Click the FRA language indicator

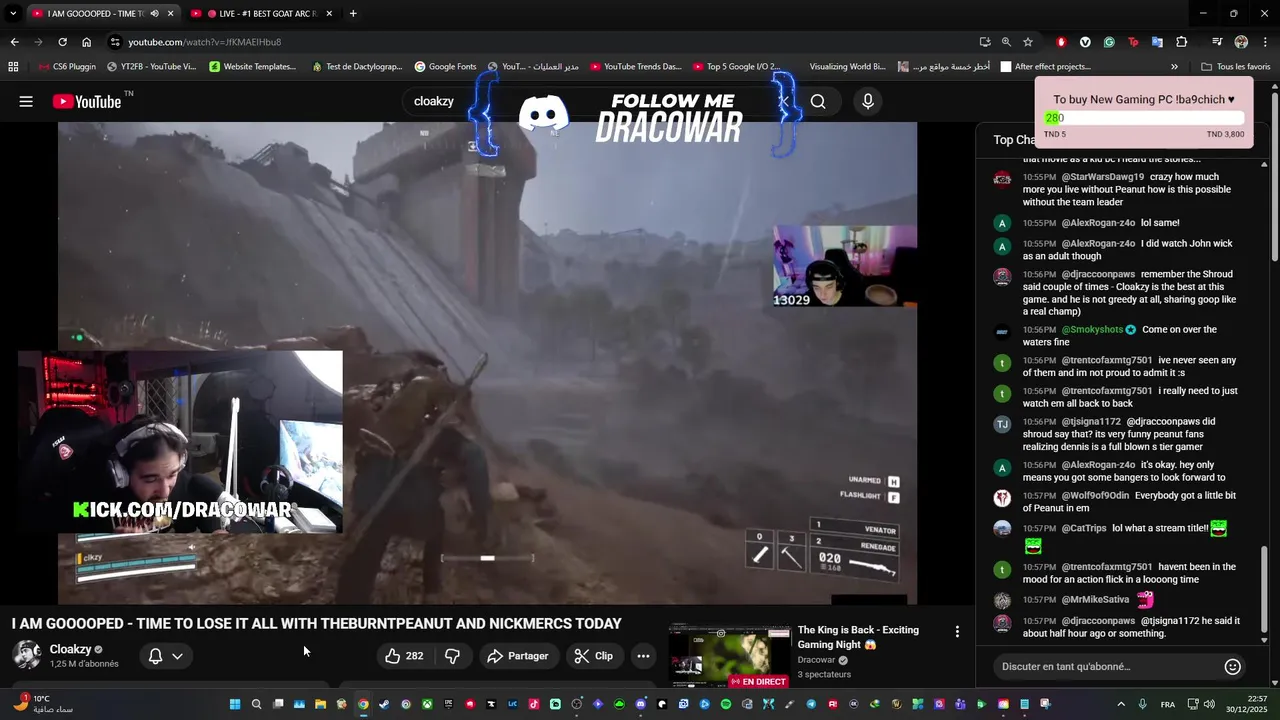1167,704
